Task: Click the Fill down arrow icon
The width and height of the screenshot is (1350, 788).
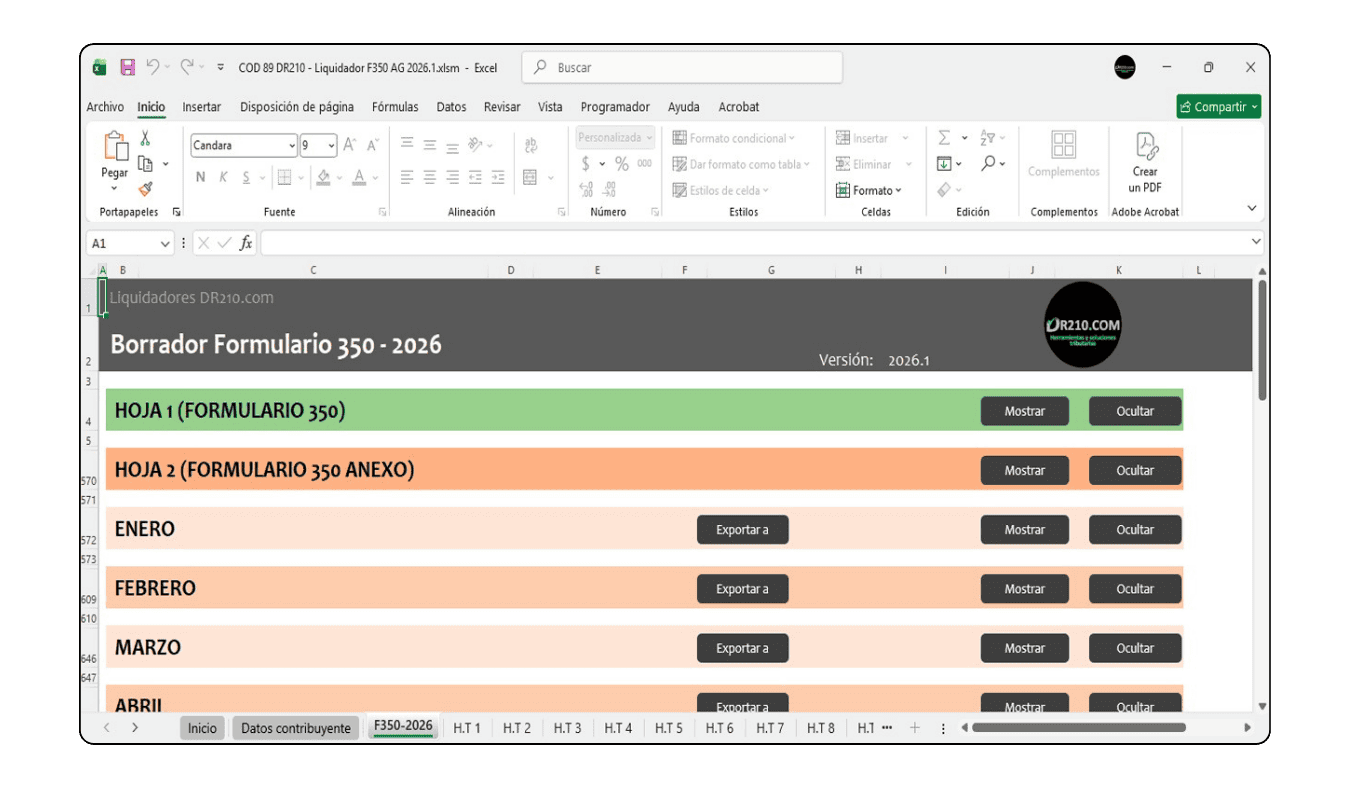Action: 944,164
